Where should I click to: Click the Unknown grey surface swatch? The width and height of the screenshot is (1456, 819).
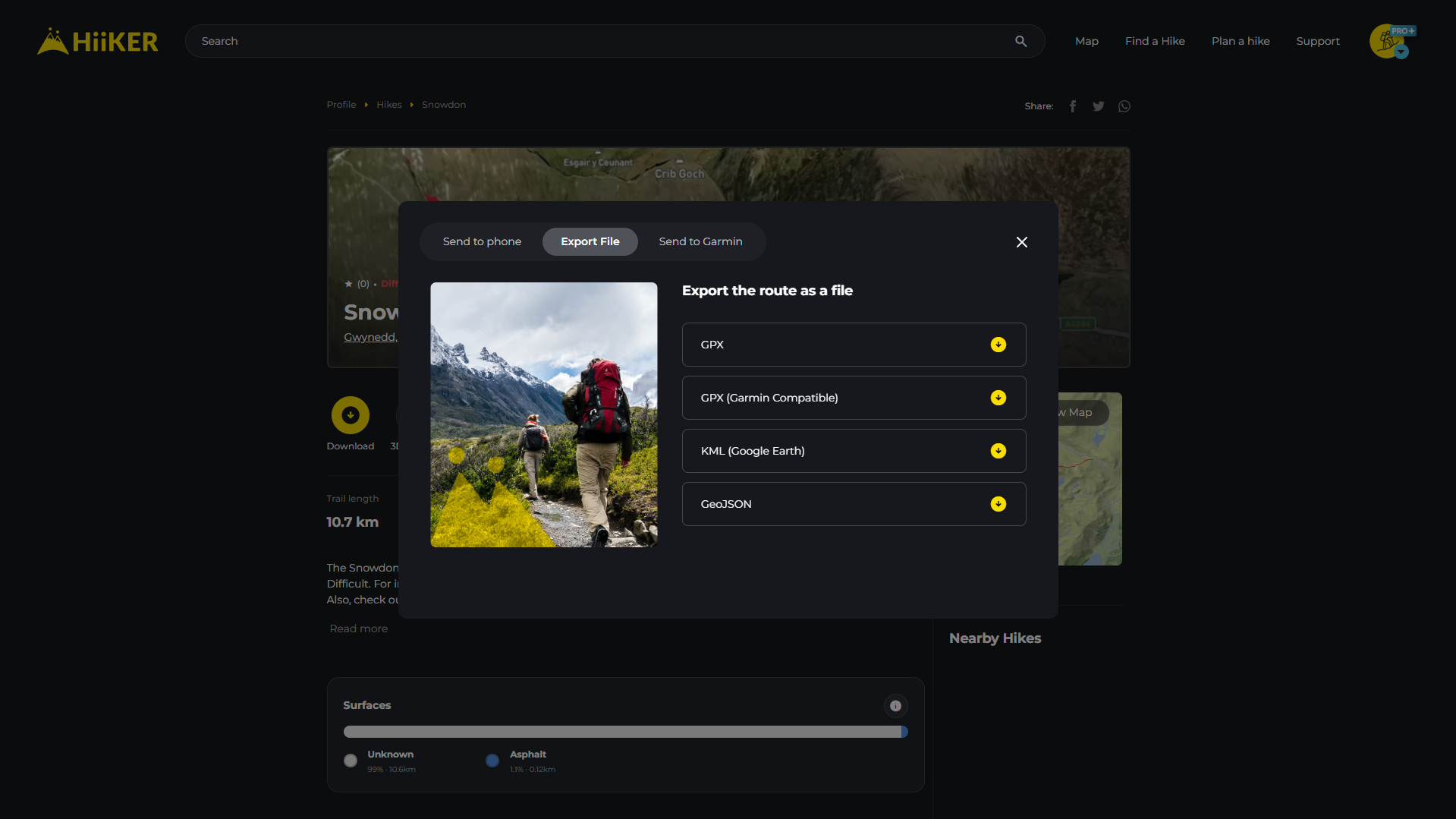coord(351,761)
